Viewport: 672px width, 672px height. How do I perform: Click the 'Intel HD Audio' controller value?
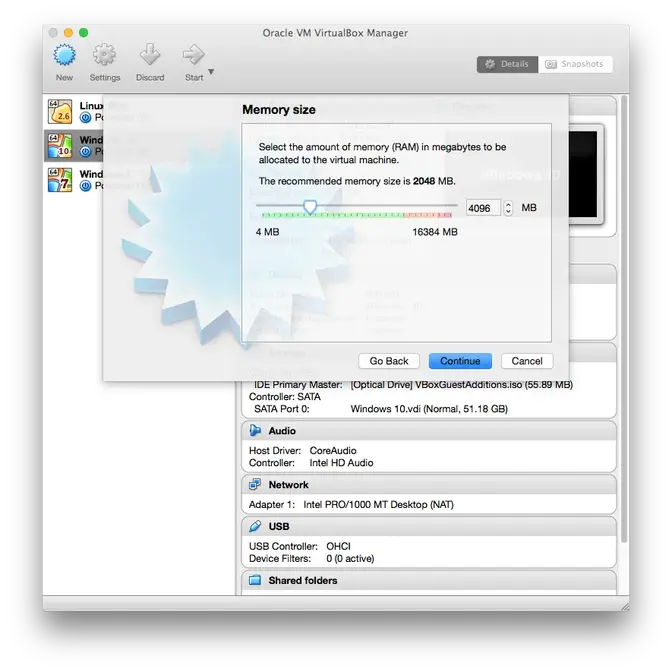pos(341,463)
